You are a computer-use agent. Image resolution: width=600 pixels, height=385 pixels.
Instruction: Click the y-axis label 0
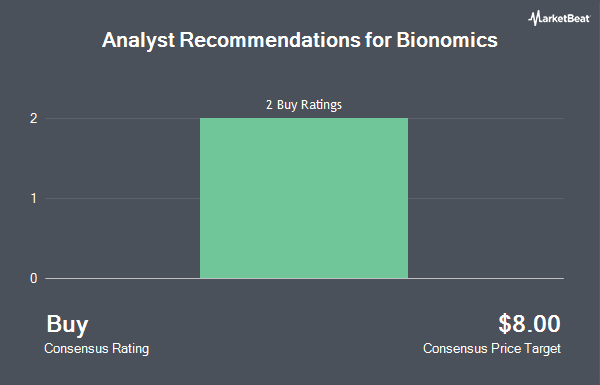(x=34, y=278)
